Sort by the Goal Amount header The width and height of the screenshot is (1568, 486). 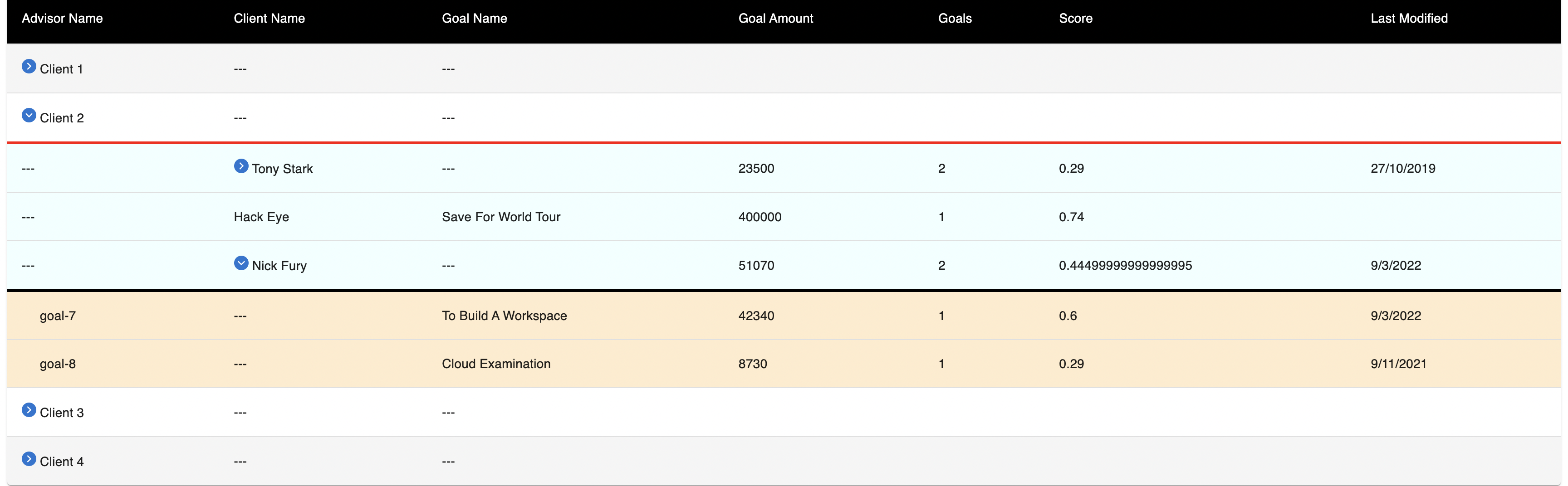click(x=775, y=18)
